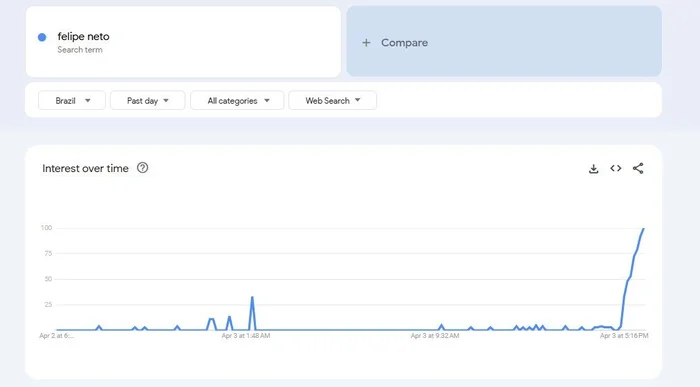Open the embed code icon
The image size is (700, 387).
[x=616, y=168]
